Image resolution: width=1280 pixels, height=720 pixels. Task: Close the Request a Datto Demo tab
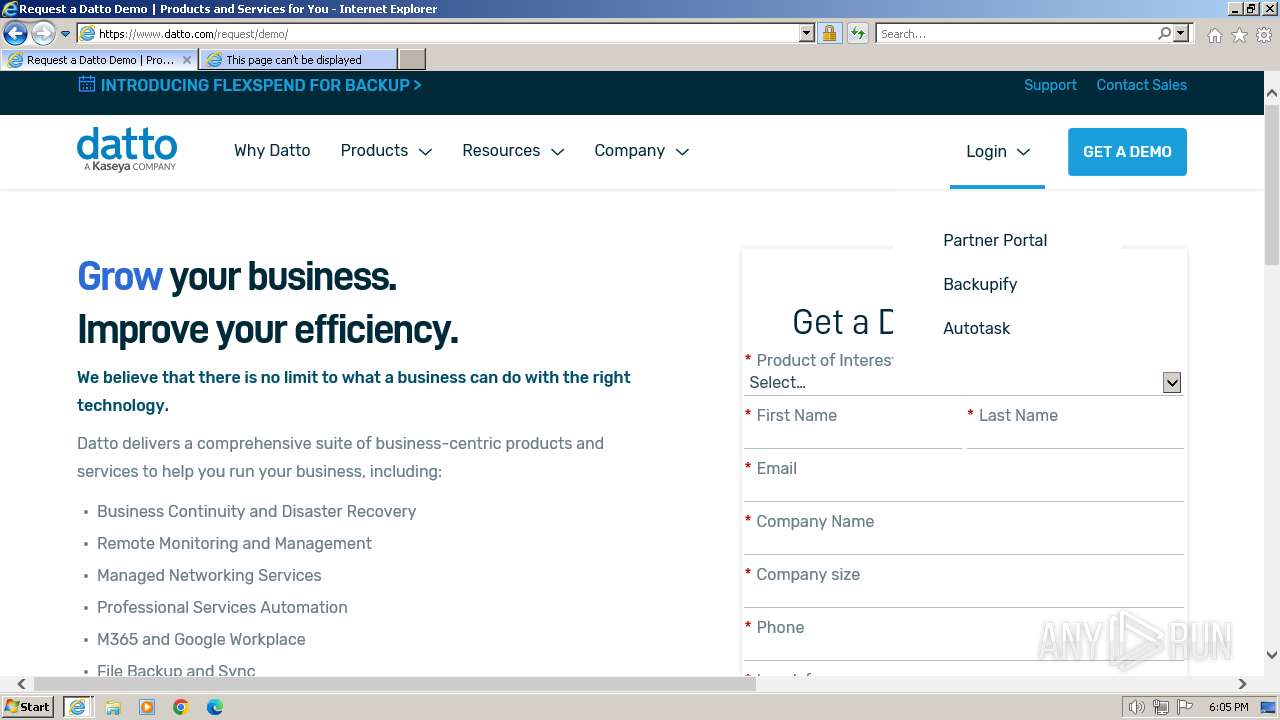[x=187, y=60]
